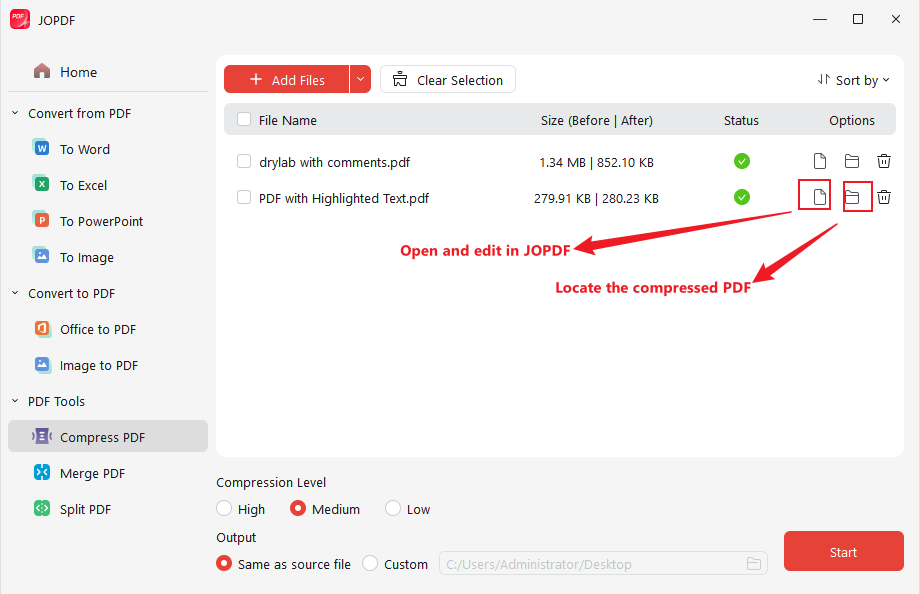Check the PDF with Highlighted Text.pdf checkbox
920x594 pixels.
click(243, 197)
